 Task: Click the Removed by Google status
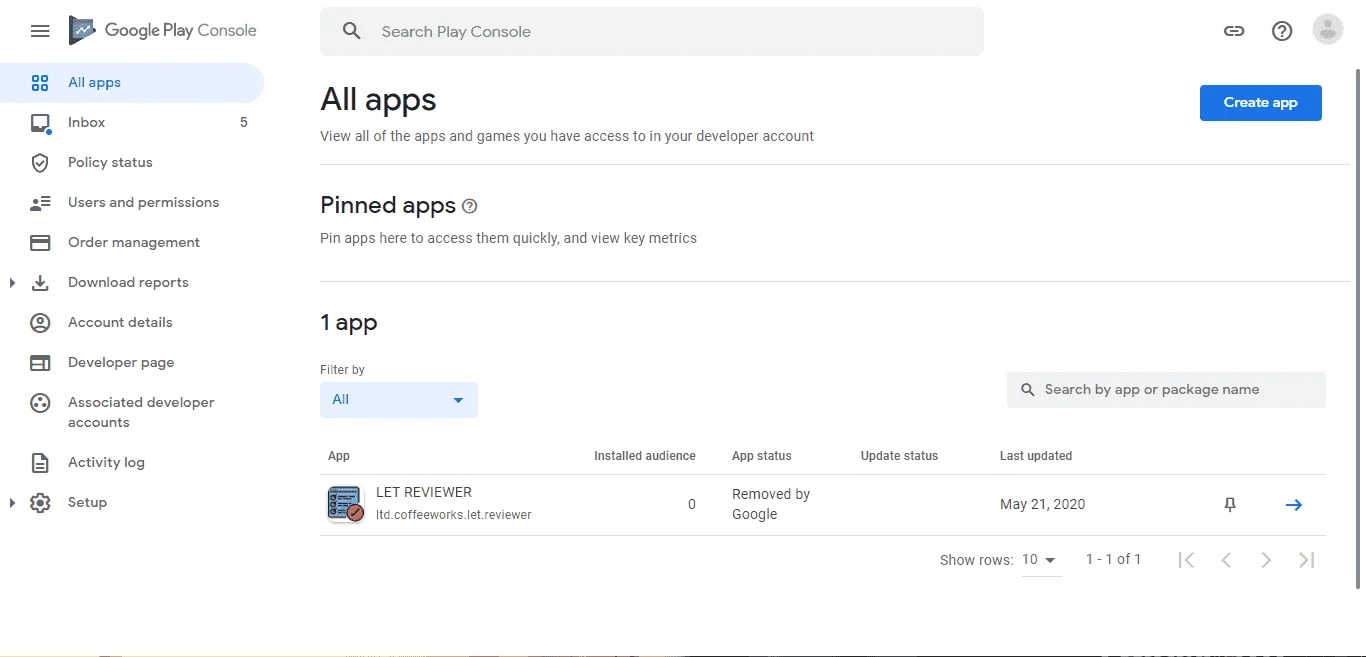(771, 504)
